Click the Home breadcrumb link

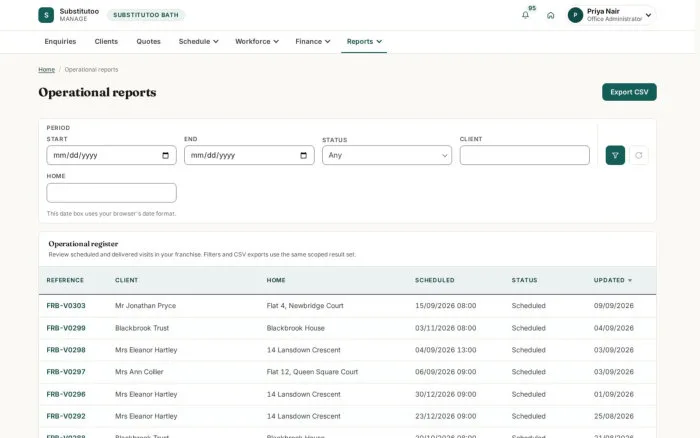click(x=46, y=70)
